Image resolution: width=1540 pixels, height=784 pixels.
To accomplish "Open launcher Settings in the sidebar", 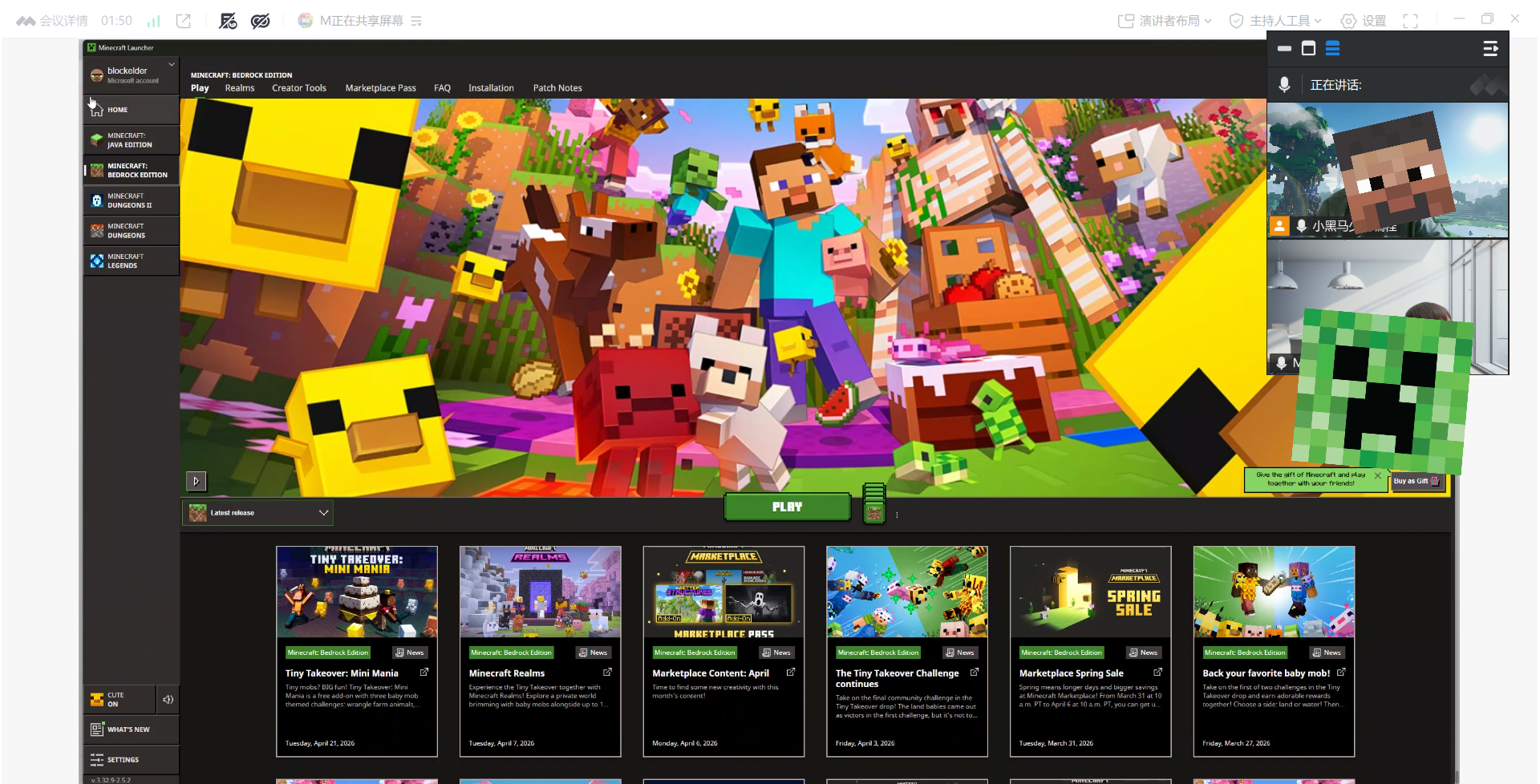I will (x=132, y=759).
